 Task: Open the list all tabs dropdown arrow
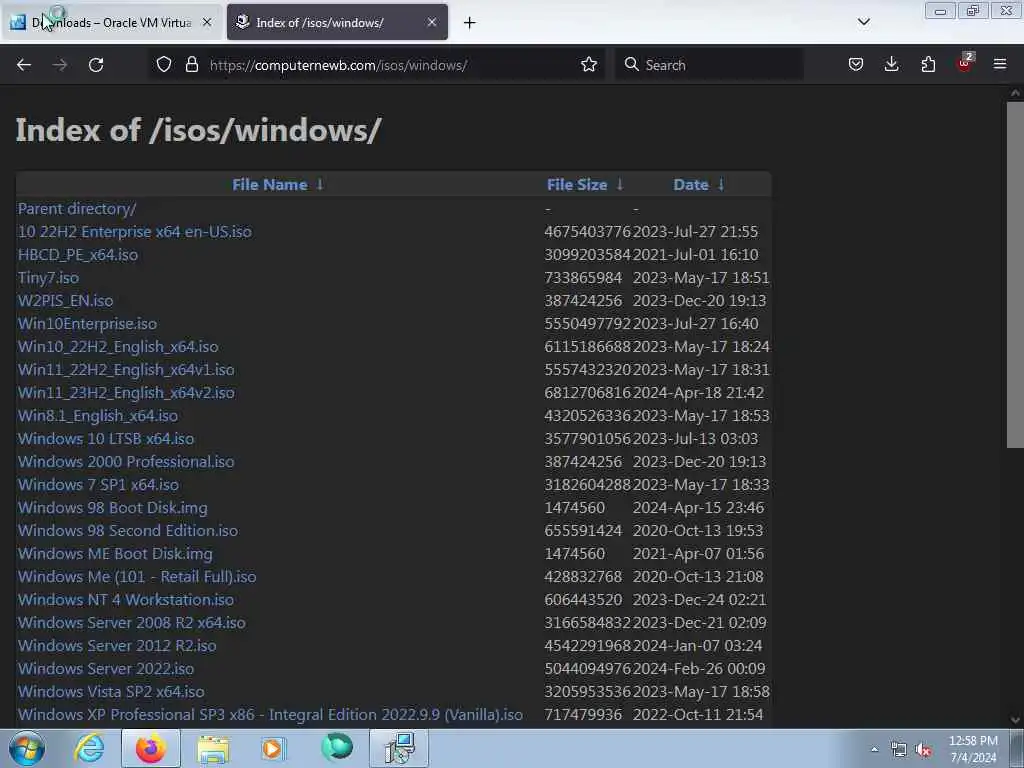863,22
